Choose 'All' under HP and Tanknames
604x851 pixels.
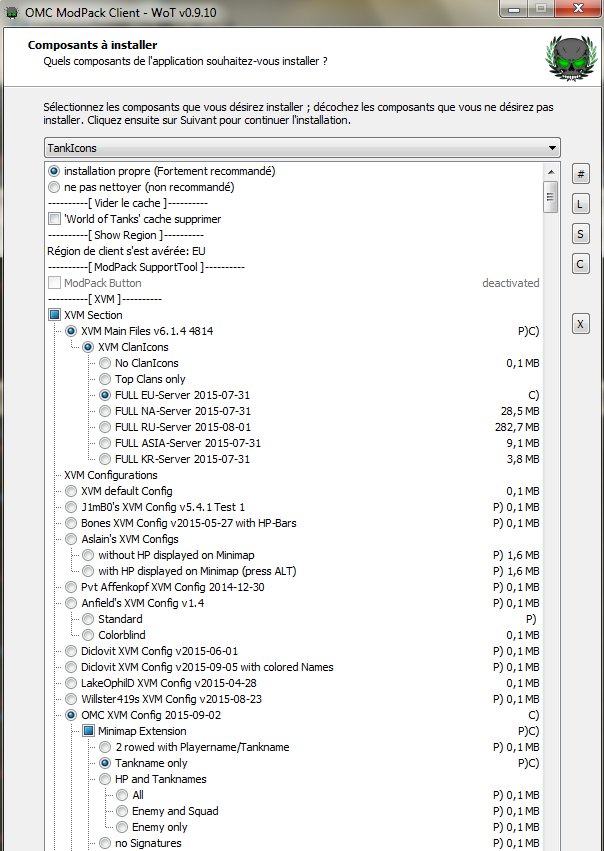[122, 795]
